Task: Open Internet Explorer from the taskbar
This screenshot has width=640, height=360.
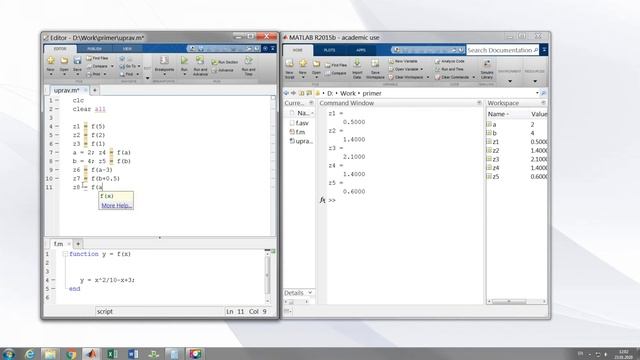Action: click(30, 354)
